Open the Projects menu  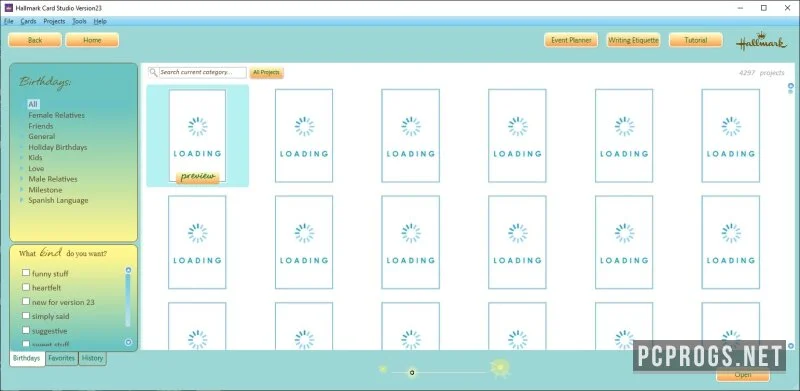54,21
